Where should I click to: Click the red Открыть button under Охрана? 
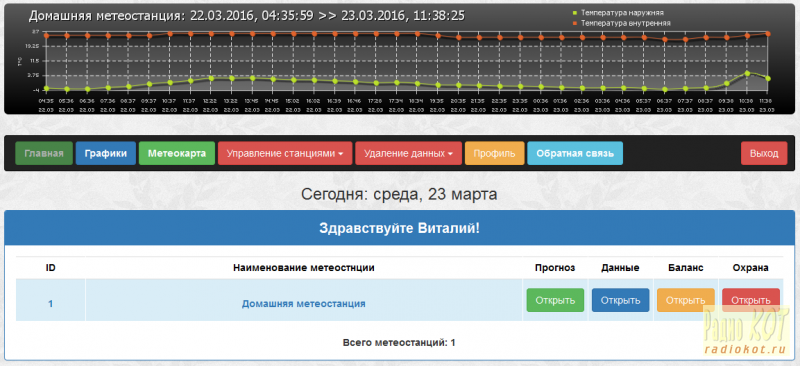tap(751, 300)
